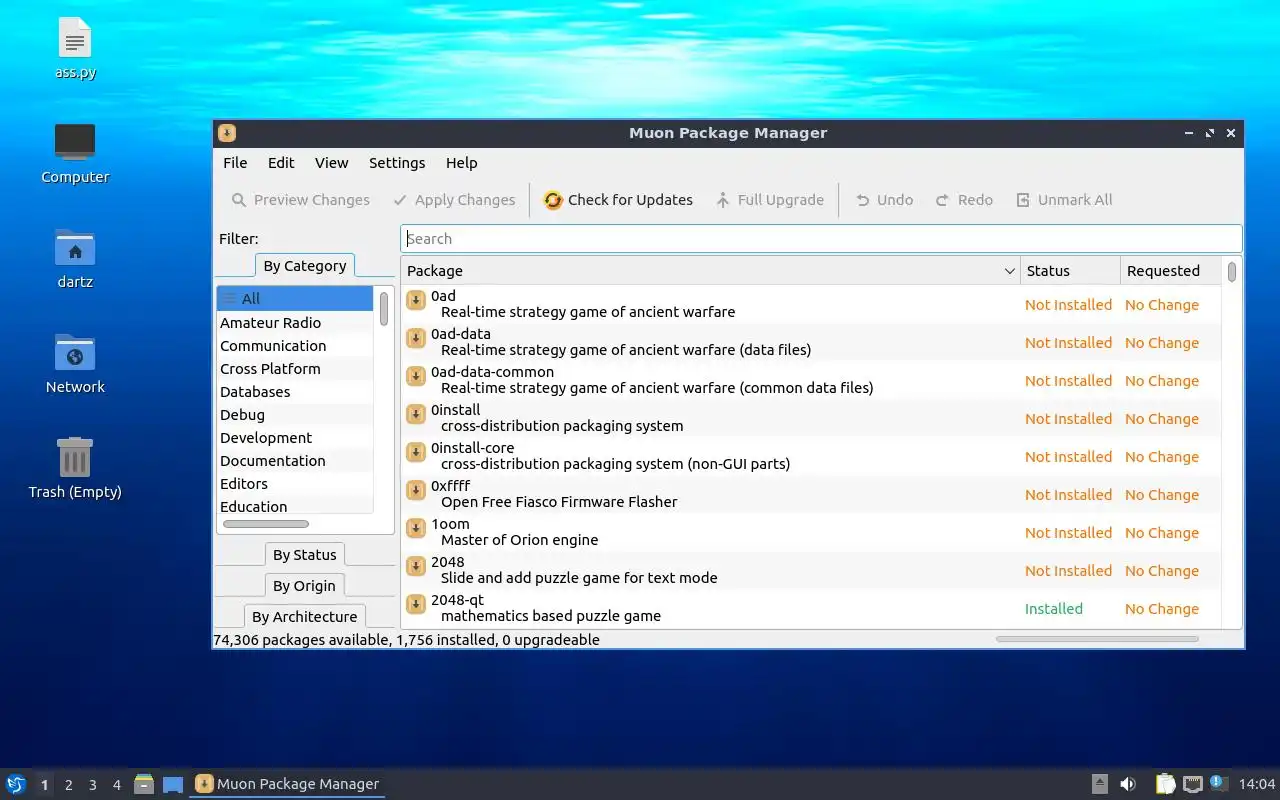The height and width of the screenshot is (800, 1280).
Task: Click the 1oom package icon
Action: (416, 528)
